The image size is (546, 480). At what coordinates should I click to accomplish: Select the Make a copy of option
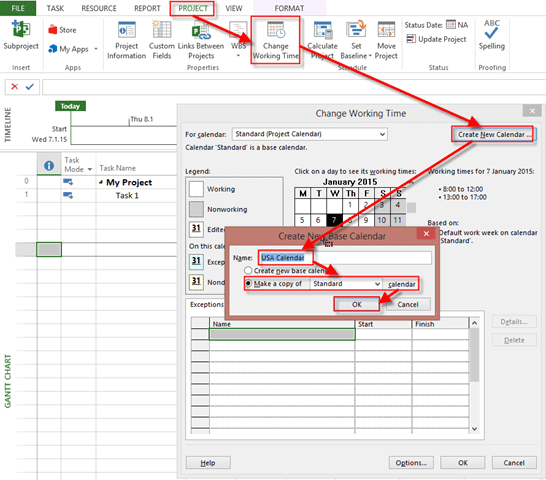[248, 284]
